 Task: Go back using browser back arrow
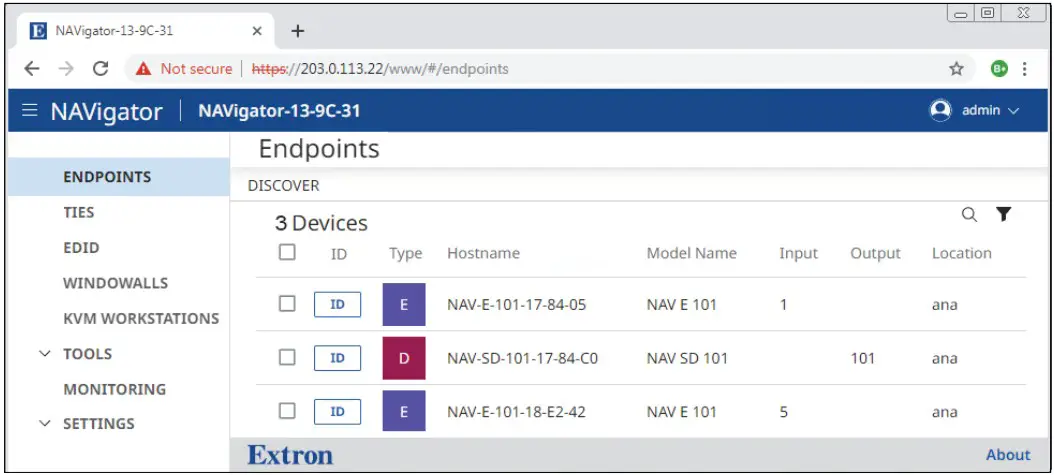[32, 69]
